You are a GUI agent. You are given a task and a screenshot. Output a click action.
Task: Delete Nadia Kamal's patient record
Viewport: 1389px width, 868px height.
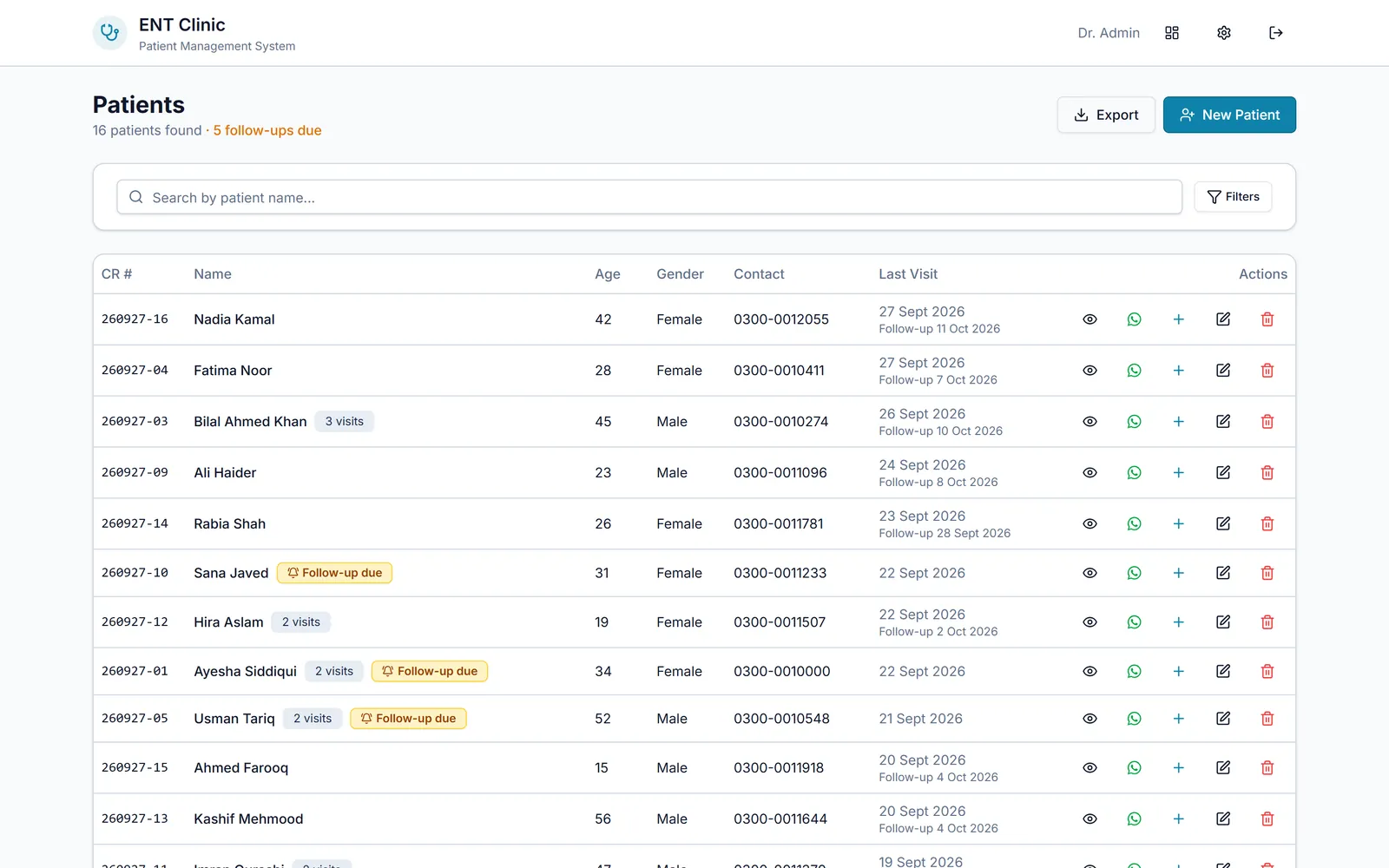1267,319
